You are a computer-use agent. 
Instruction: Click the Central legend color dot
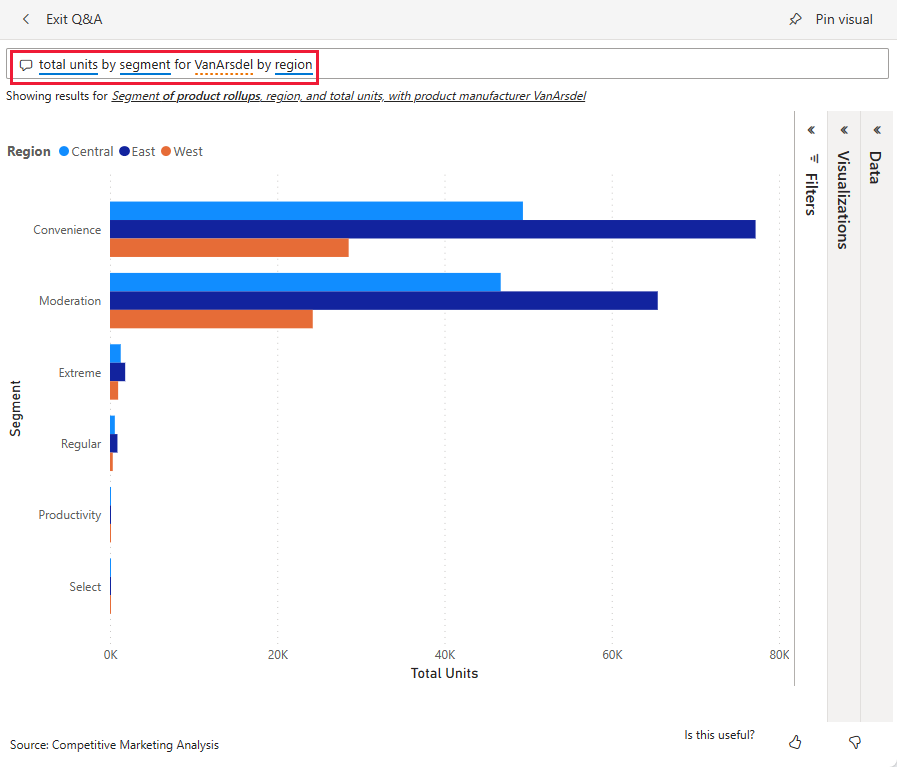[64, 152]
